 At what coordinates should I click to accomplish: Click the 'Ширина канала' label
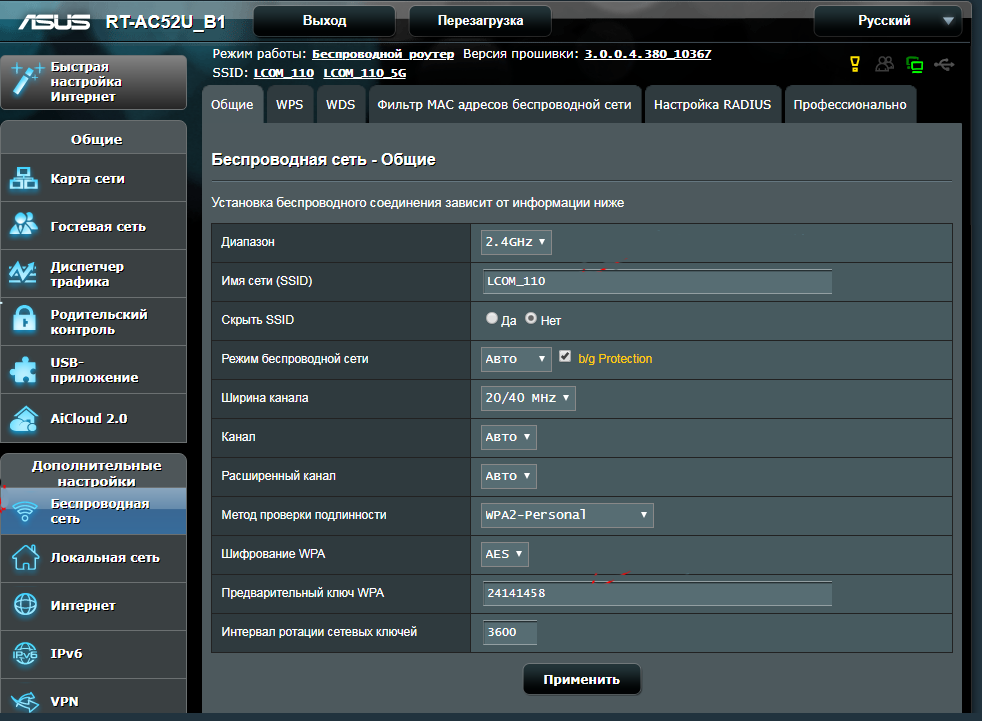tap(265, 398)
